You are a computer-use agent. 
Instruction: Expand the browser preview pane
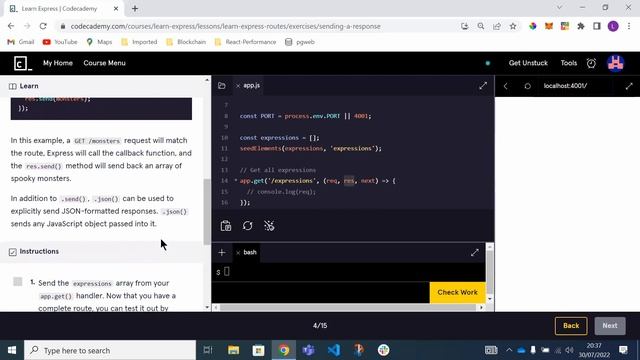[629, 86]
